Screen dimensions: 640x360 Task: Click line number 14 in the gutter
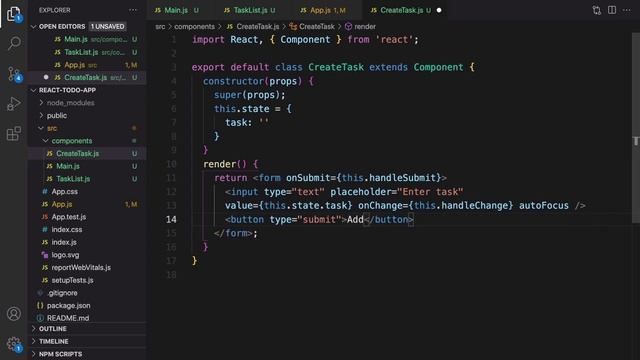(171, 219)
